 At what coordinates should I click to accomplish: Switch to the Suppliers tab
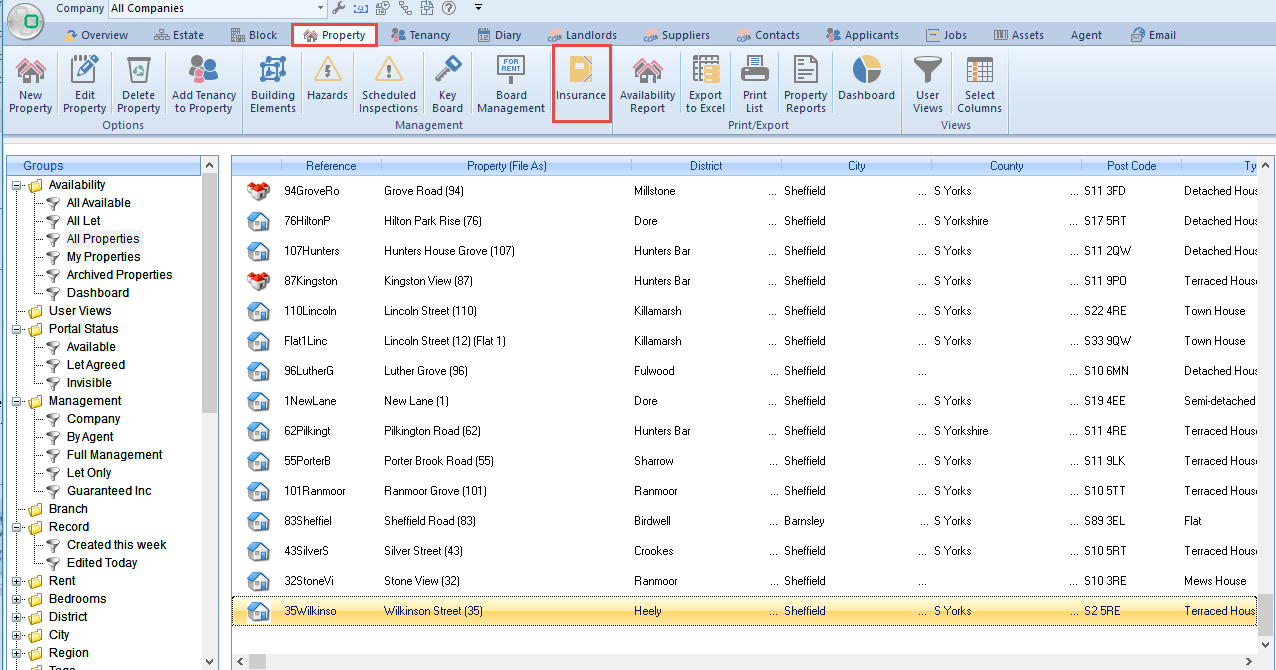[676, 35]
